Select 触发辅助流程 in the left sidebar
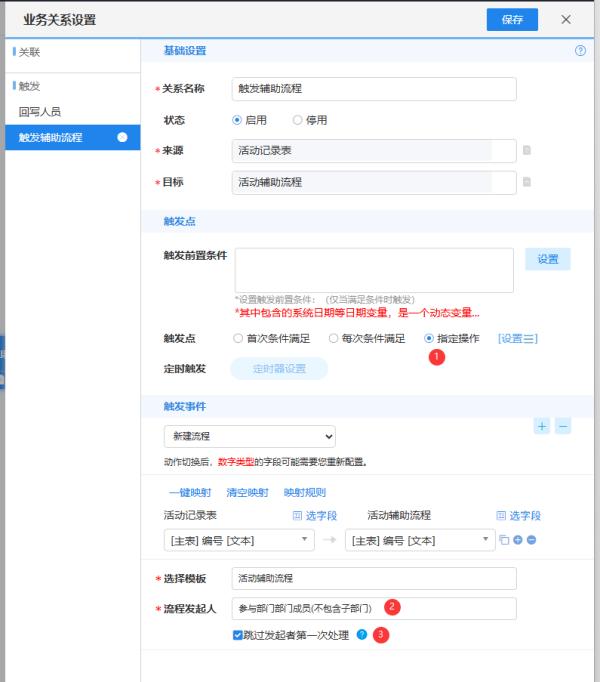 point(50,138)
